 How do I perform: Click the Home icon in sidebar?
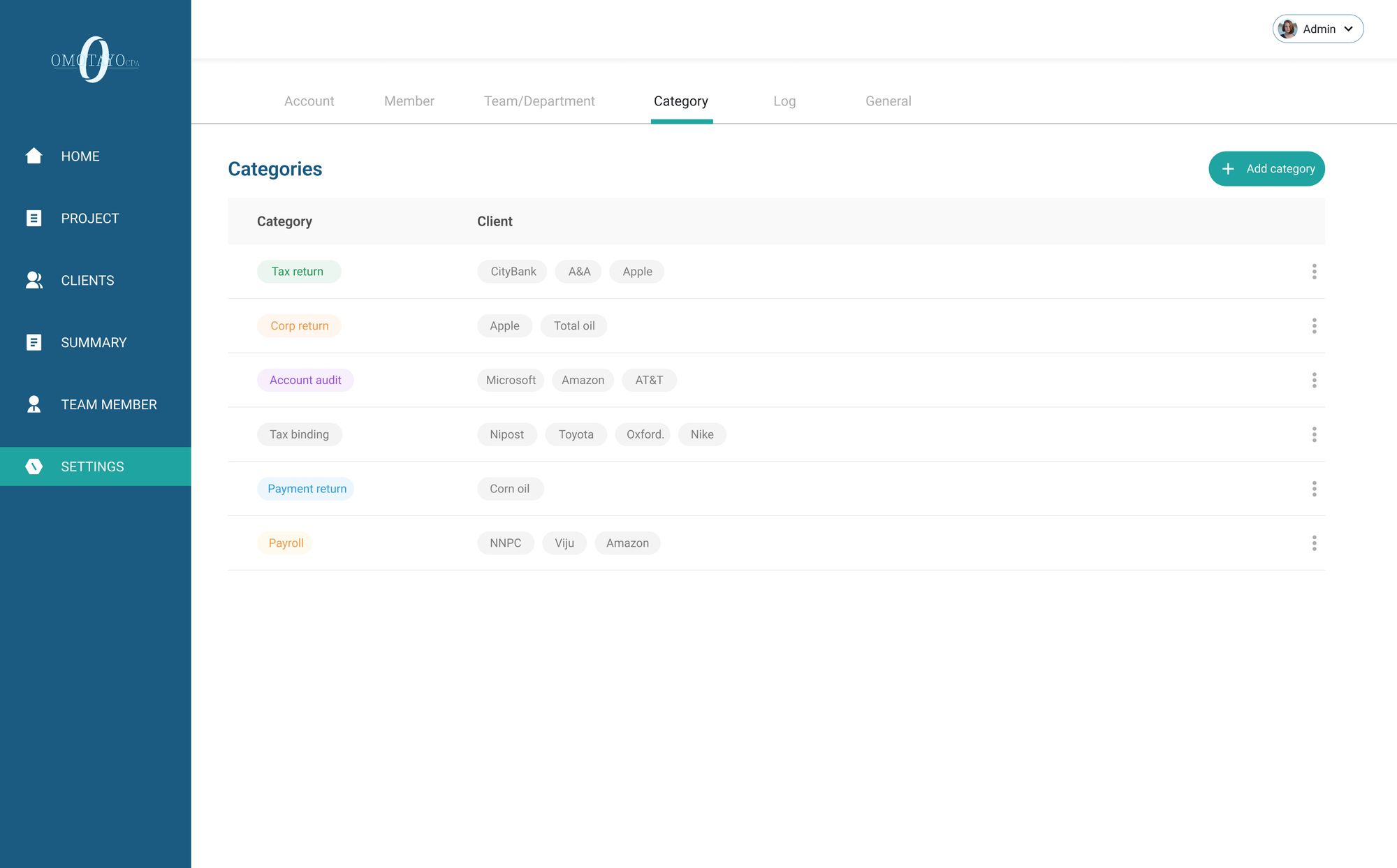point(34,156)
